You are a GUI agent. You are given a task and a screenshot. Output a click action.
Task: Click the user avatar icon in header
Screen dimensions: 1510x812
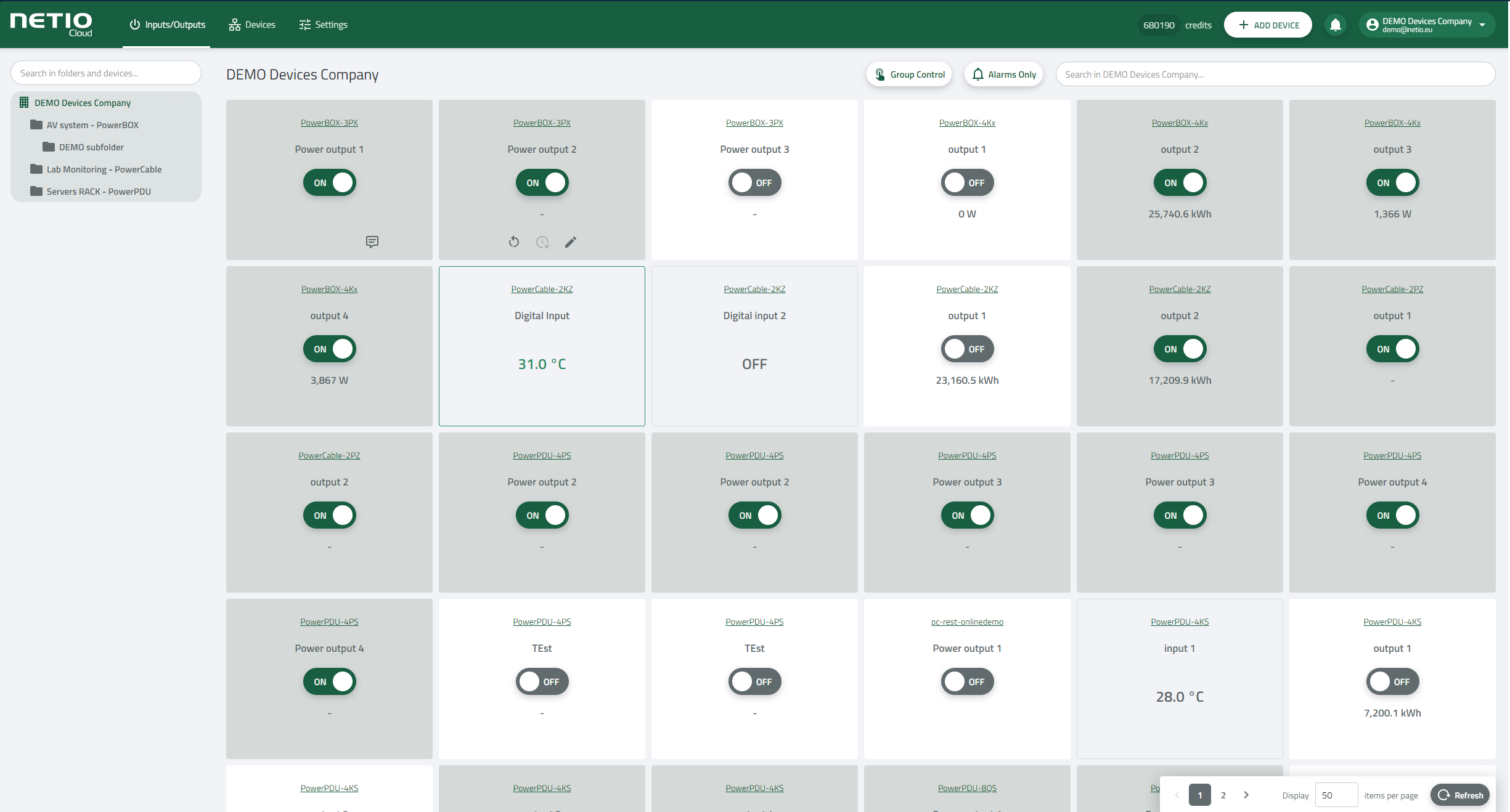coord(1373,25)
